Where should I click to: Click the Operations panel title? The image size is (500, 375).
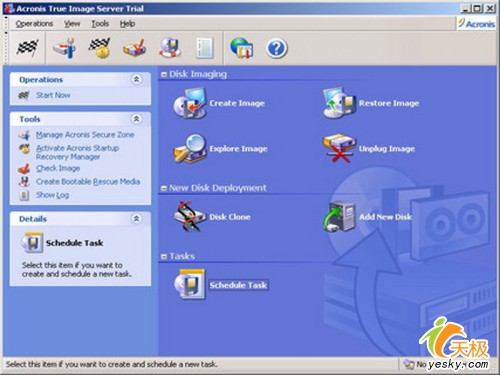pos(41,80)
